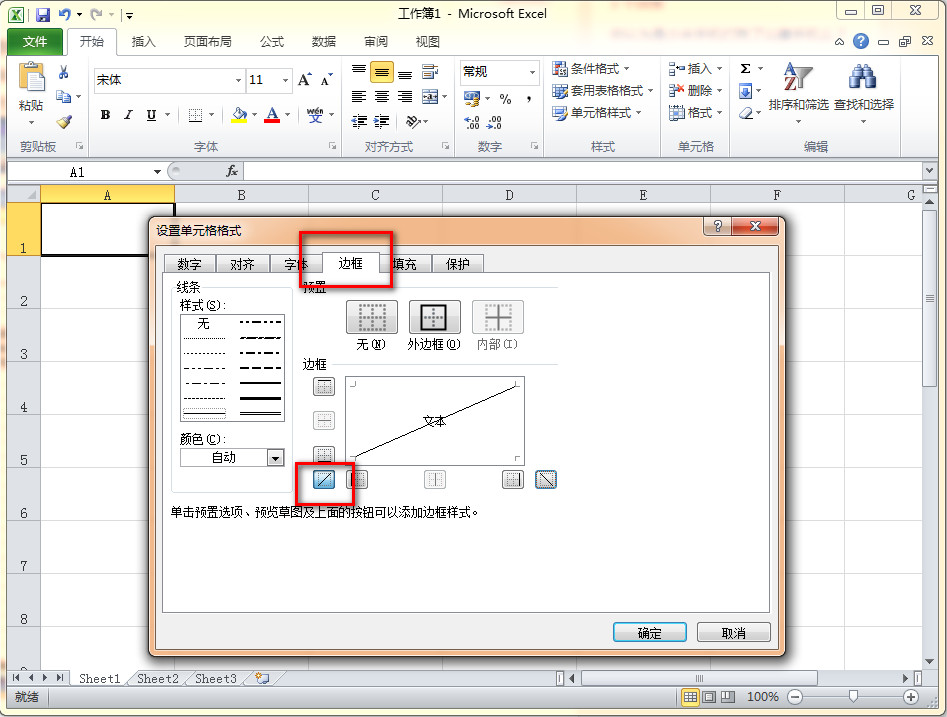The height and width of the screenshot is (717, 947).
Task: Open the 颜色 automatic color dropdown
Action: 274,457
